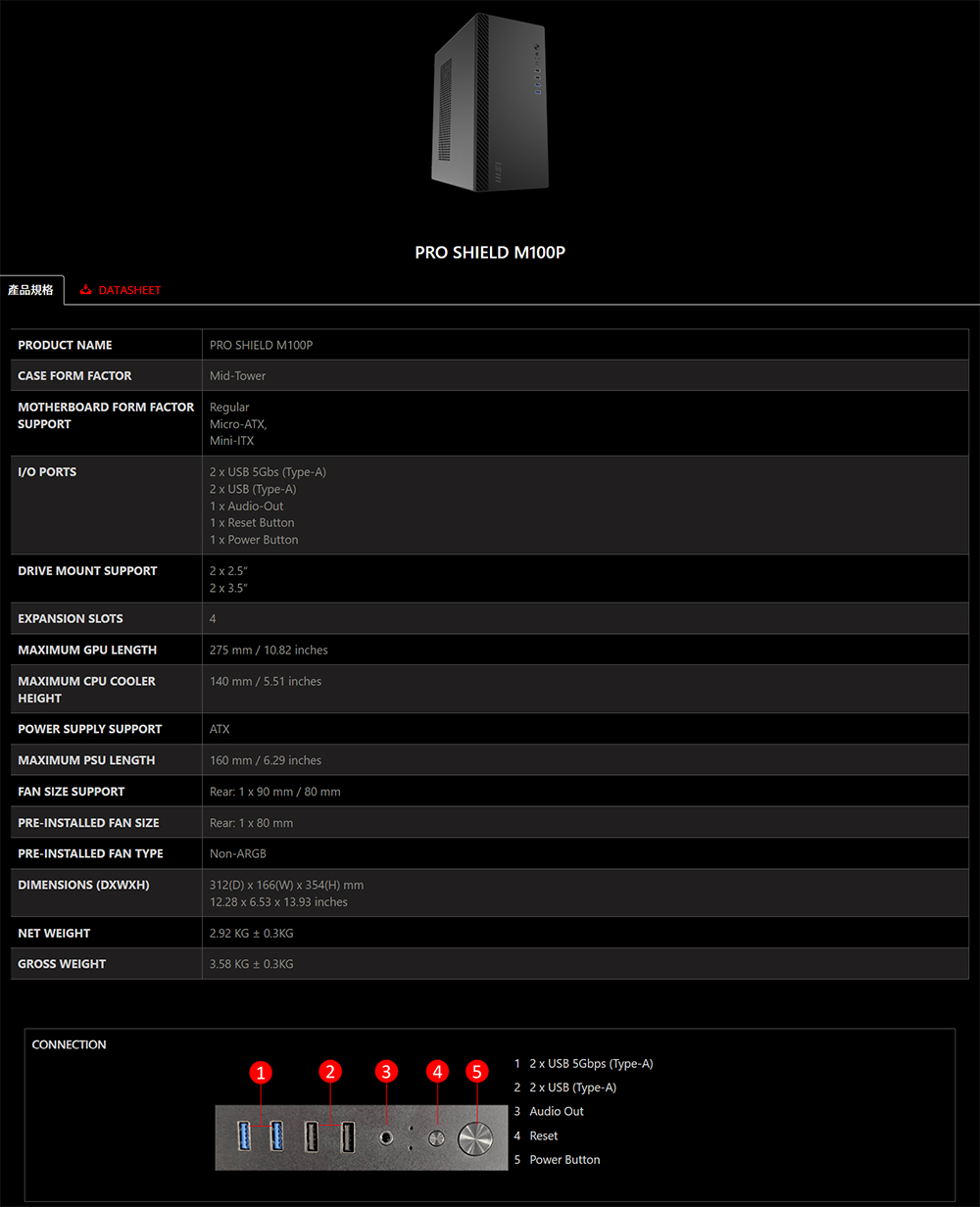Click the reset button image
The width and height of the screenshot is (980, 1207).
coord(437,1138)
